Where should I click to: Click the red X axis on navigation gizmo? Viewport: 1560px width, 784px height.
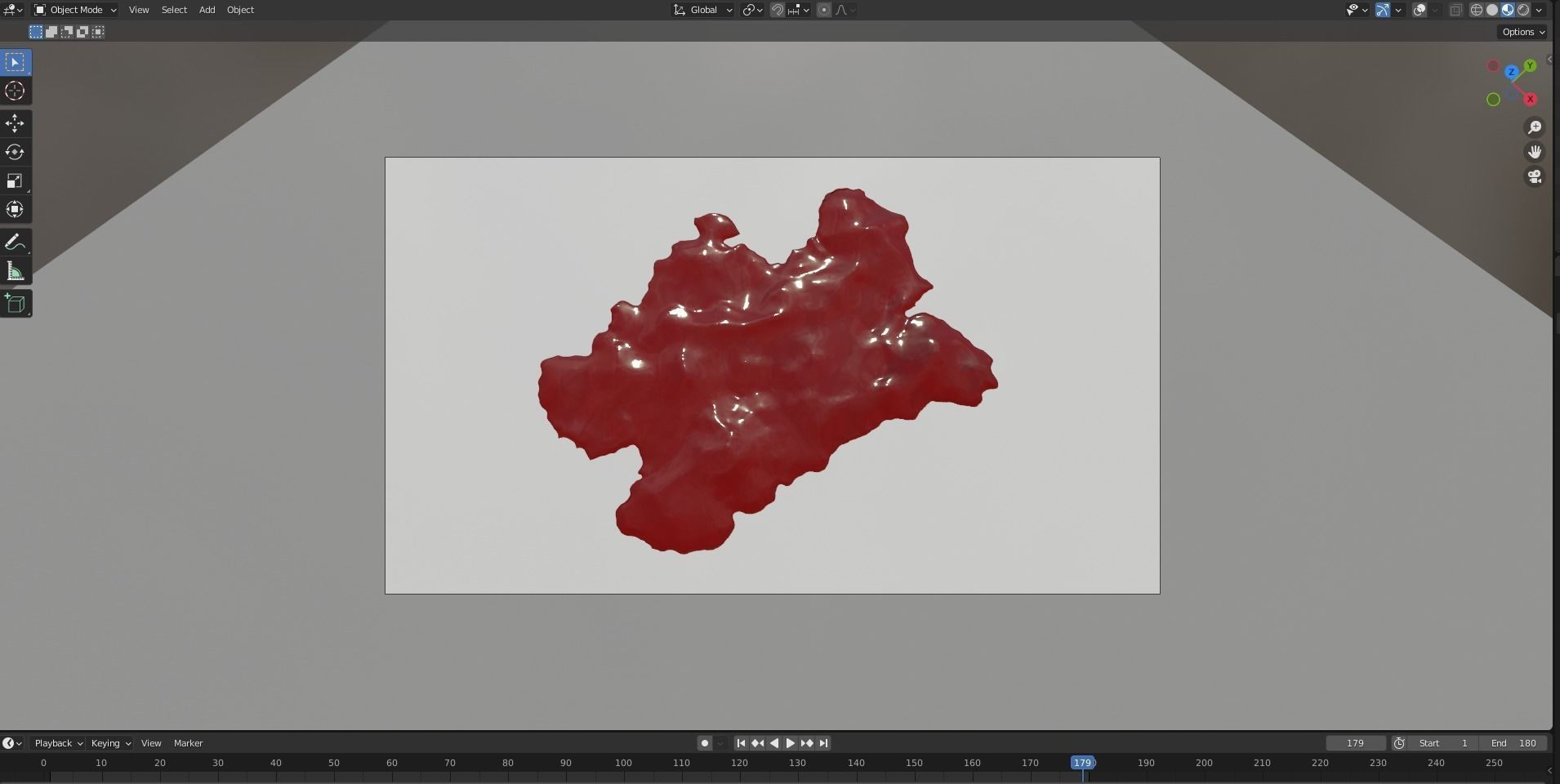pyautogui.click(x=1530, y=100)
